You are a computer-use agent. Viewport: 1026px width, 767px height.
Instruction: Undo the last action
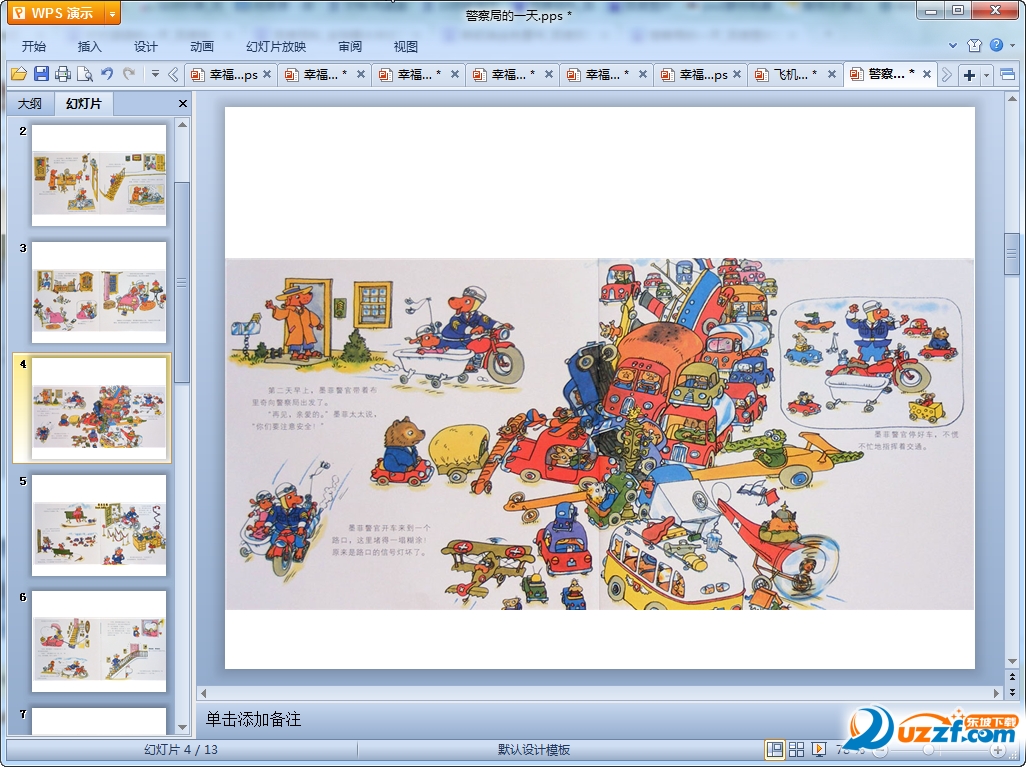coord(107,74)
